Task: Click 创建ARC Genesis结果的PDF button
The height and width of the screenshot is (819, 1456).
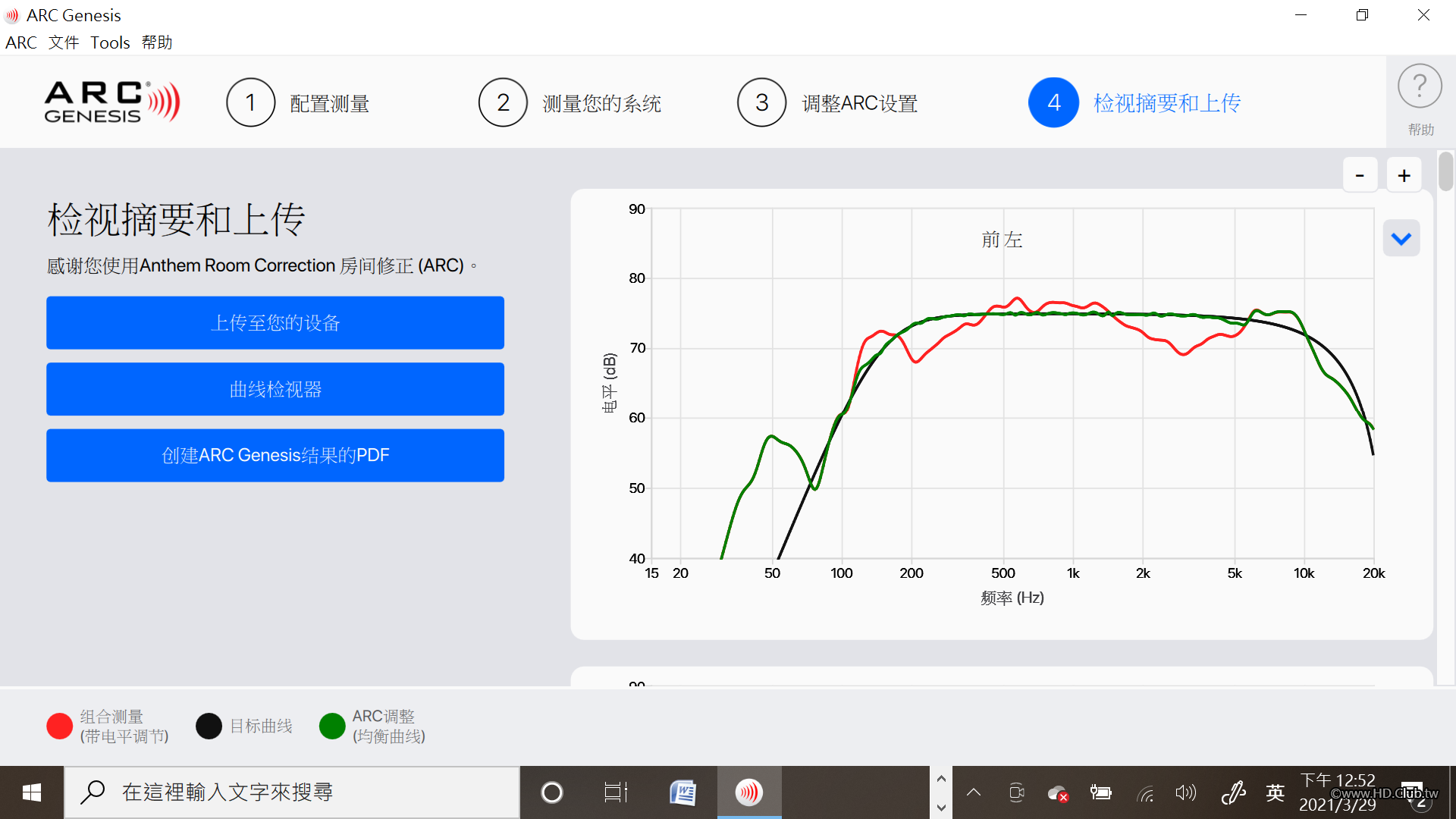Action: 275,455
